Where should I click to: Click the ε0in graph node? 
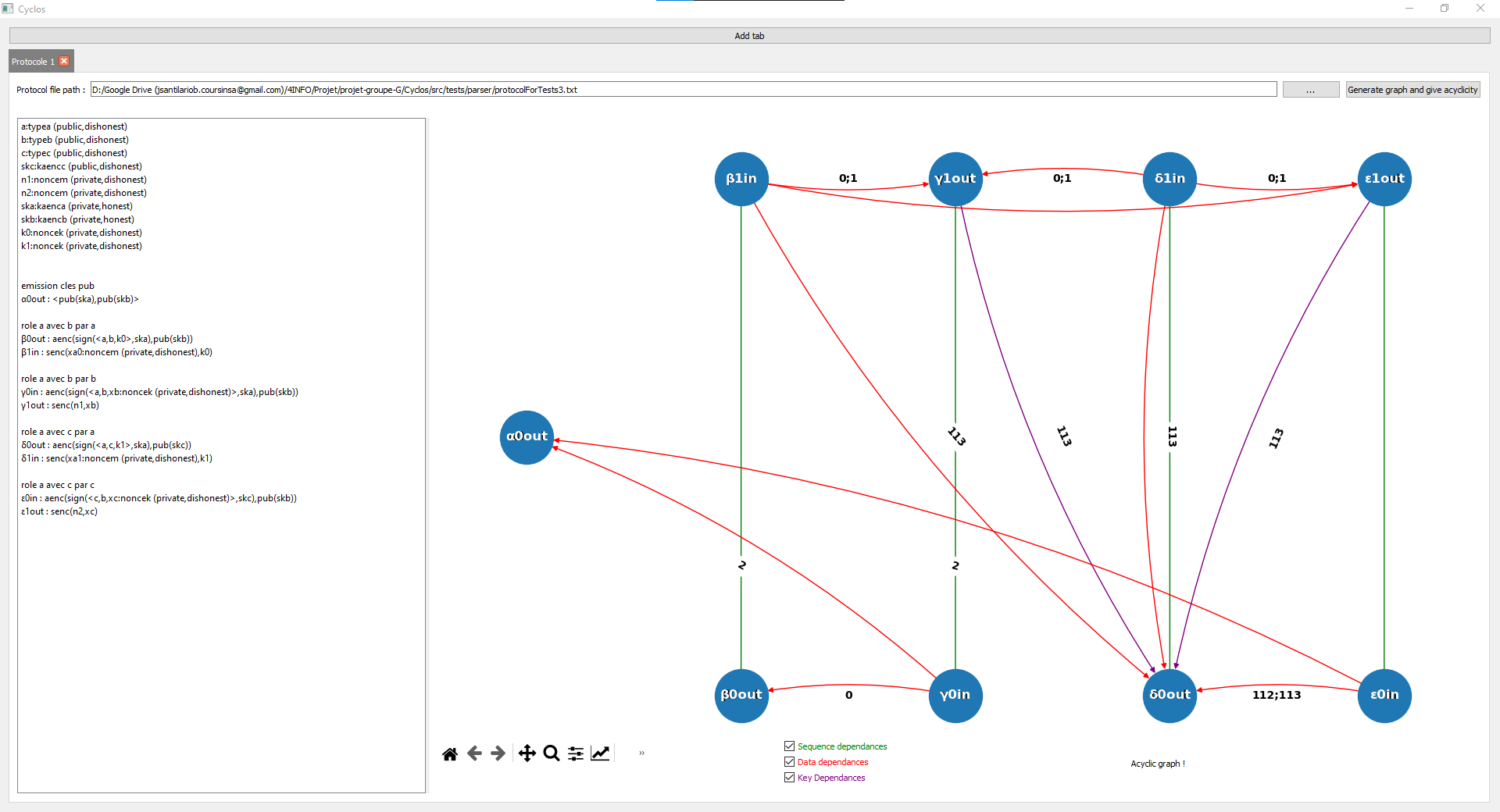[x=1384, y=695]
